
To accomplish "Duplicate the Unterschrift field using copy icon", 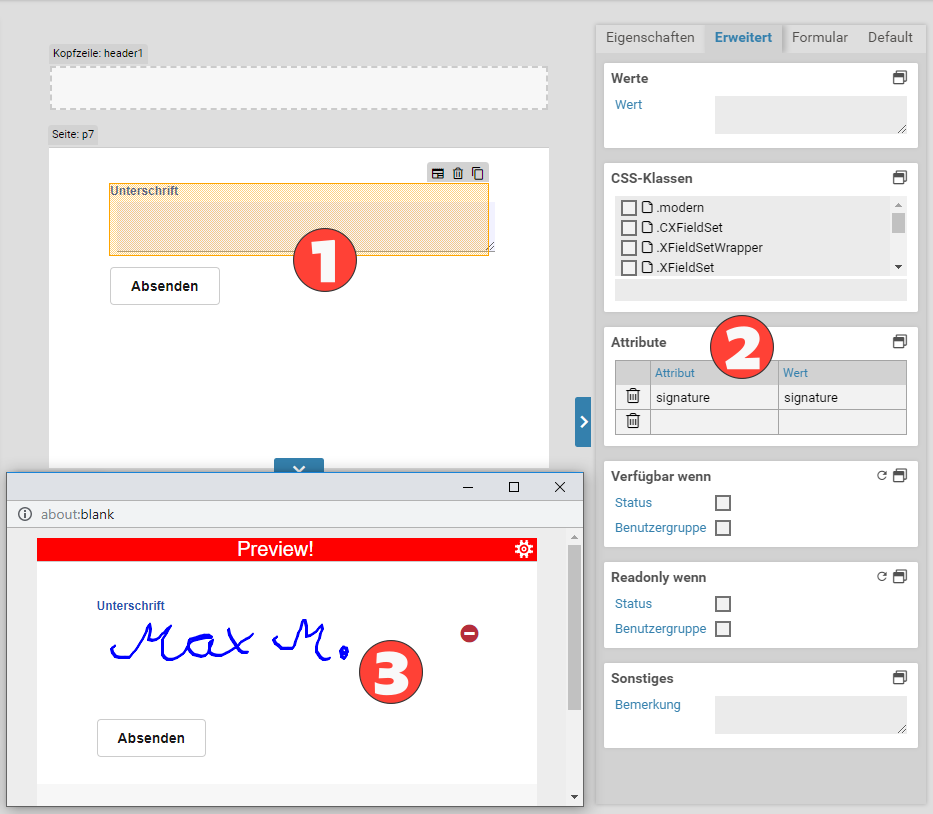I will click(x=478, y=173).
